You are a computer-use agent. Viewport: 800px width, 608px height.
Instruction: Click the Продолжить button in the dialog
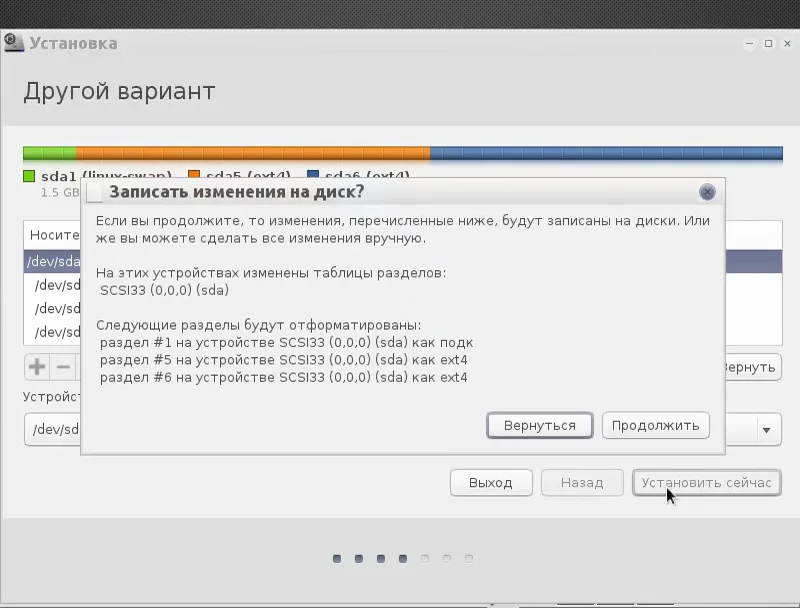pyautogui.click(x=656, y=425)
